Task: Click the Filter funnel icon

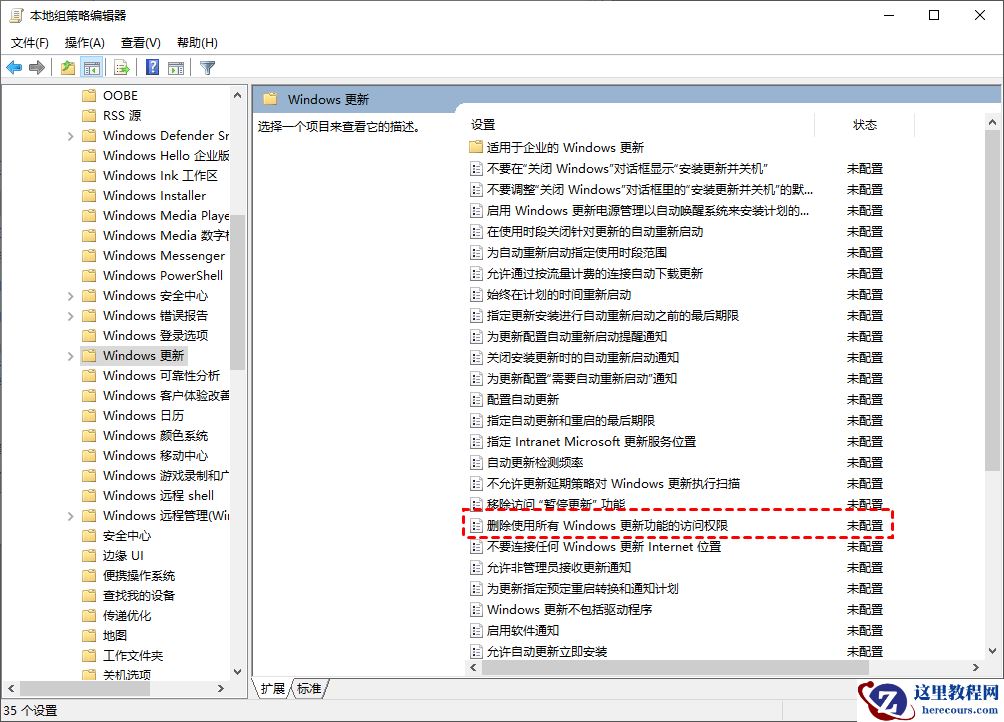Action: point(207,67)
